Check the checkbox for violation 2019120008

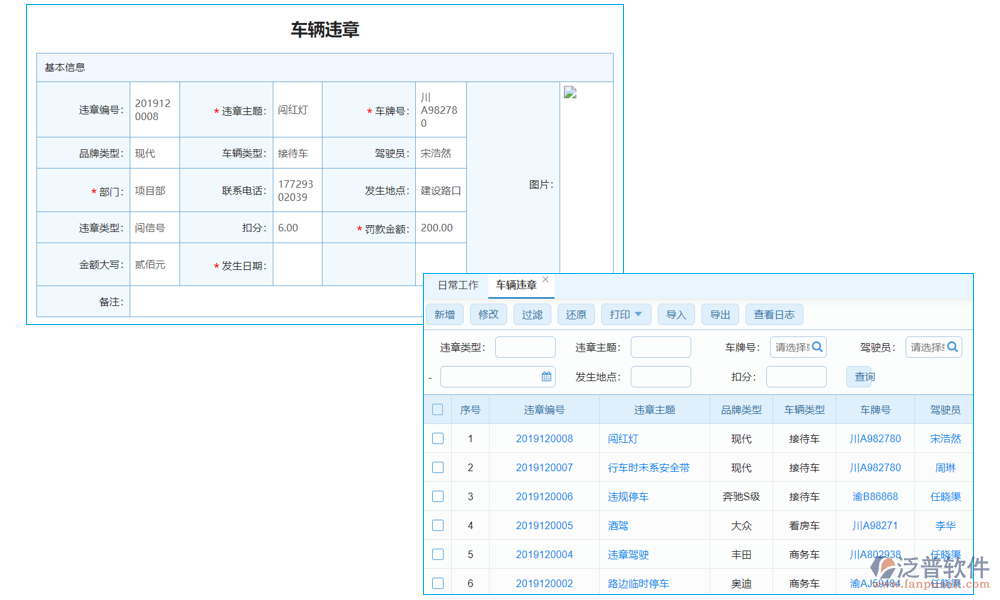pos(437,438)
